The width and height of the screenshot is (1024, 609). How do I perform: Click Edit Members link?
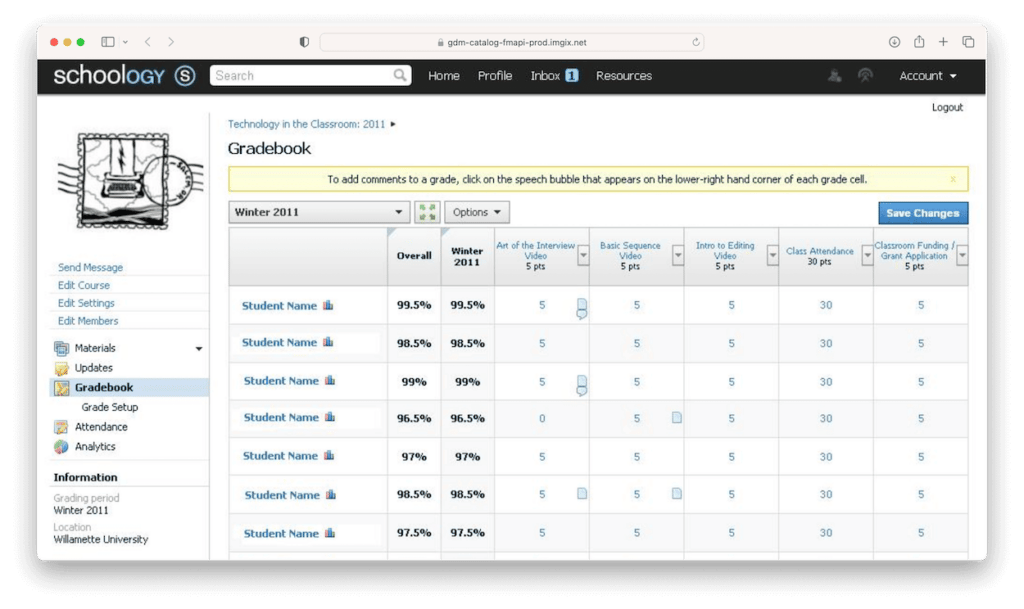pyautogui.click(x=88, y=321)
